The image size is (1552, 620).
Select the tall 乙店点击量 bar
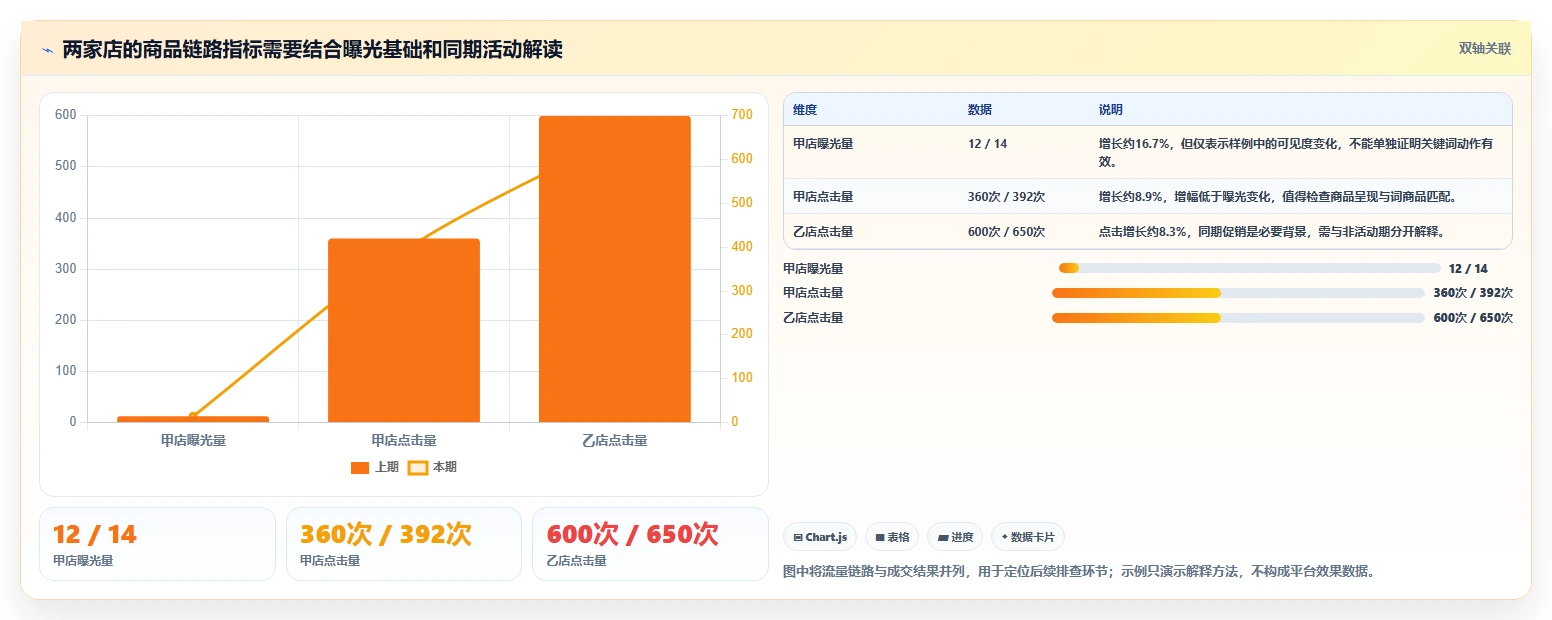[615, 269]
